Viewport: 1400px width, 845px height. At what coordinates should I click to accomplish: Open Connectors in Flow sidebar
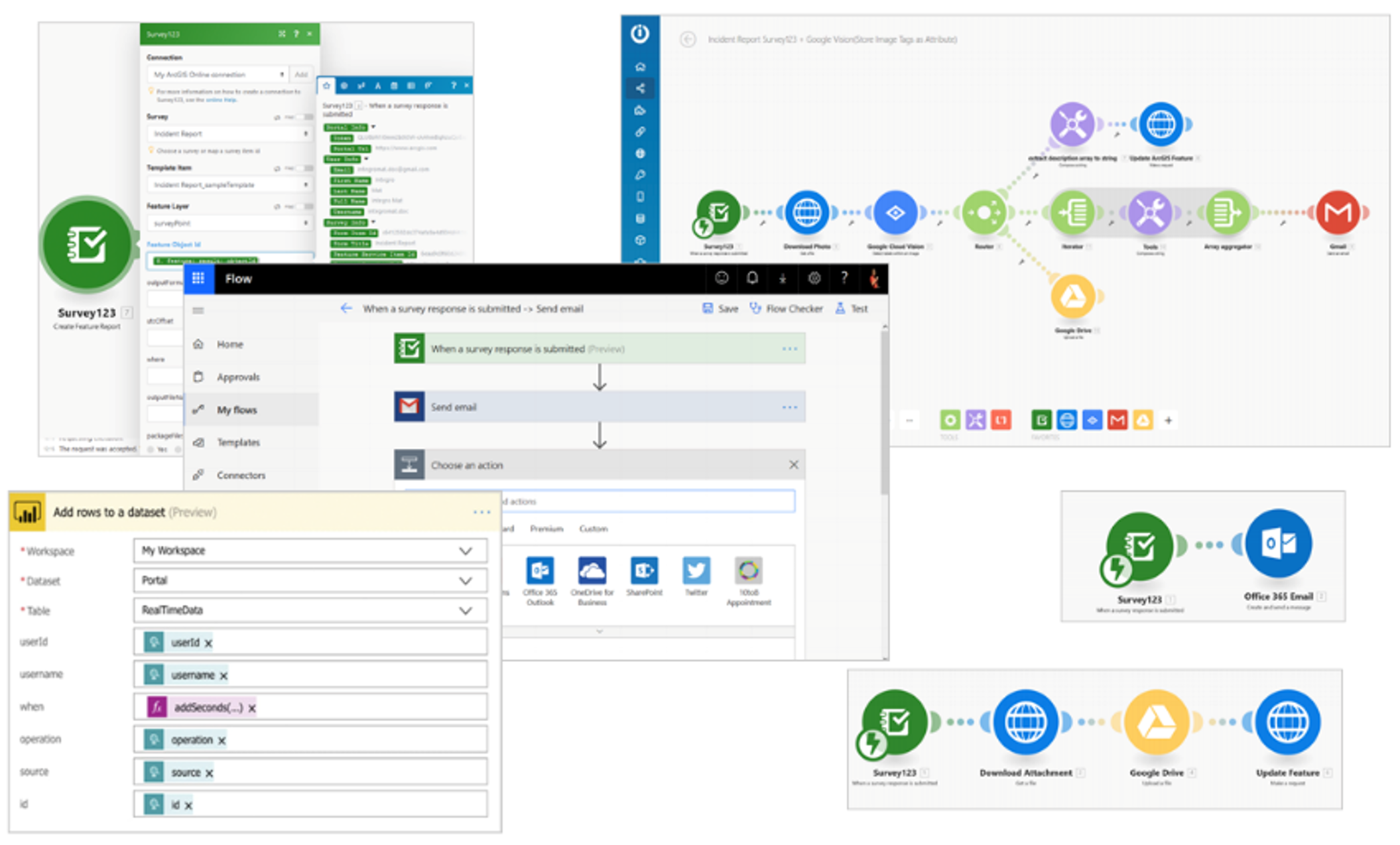241,475
